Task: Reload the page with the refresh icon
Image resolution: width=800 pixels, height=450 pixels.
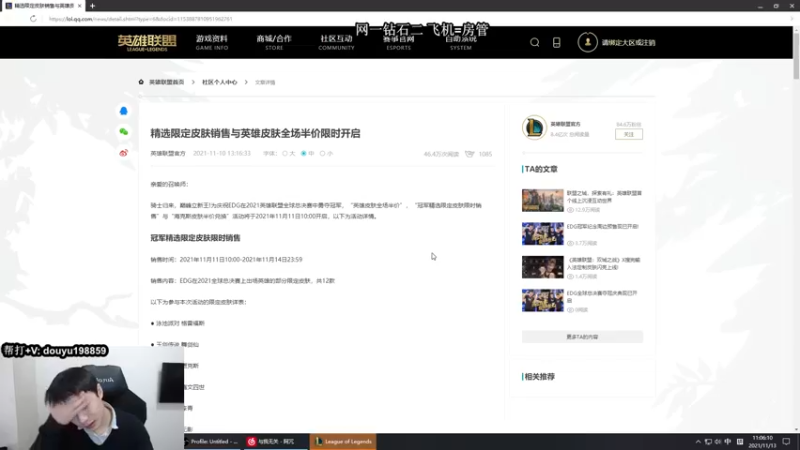Action: pos(33,19)
